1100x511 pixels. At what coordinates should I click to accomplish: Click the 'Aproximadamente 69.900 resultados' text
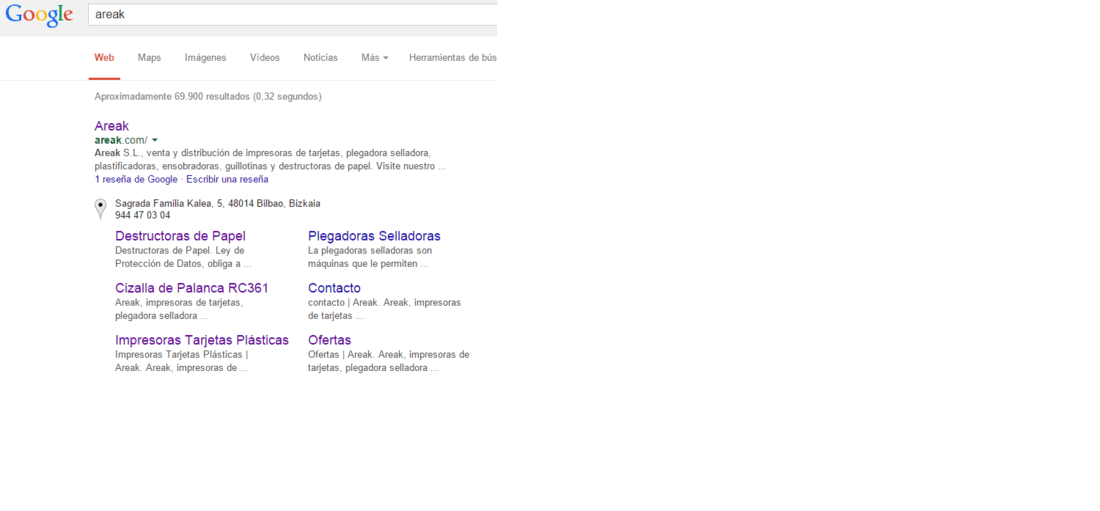click(x=208, y=97)
